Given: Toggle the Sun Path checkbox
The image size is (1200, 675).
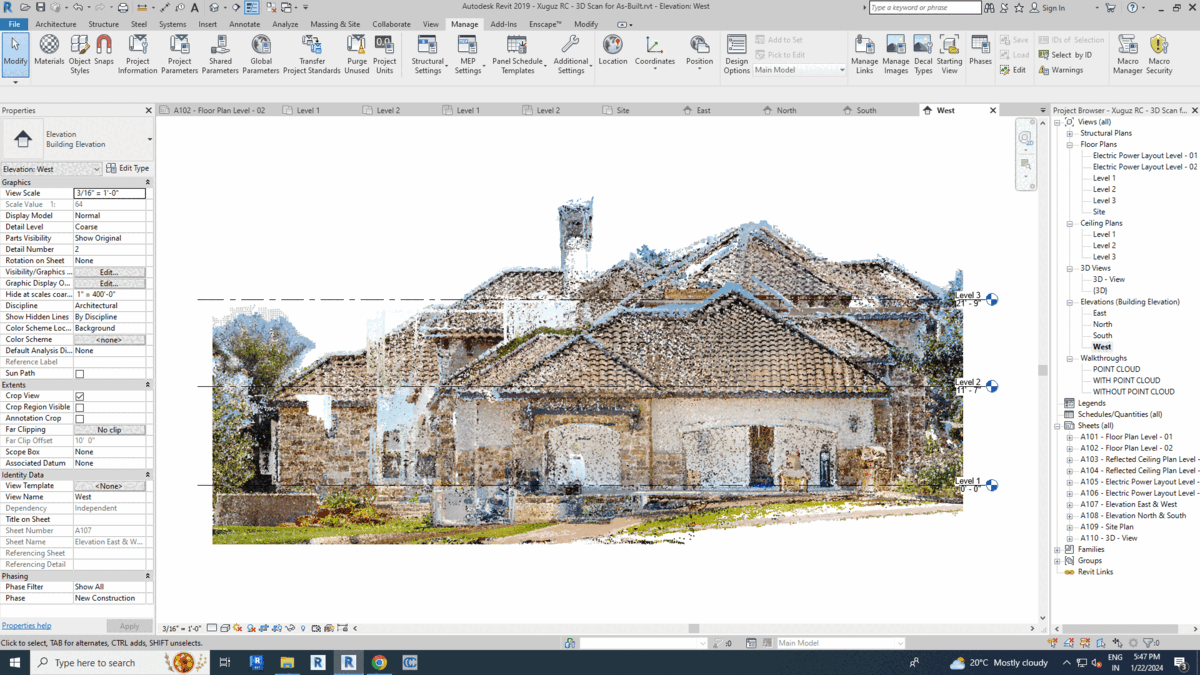Looking at the screenshot, I should [x=80, y=374].
